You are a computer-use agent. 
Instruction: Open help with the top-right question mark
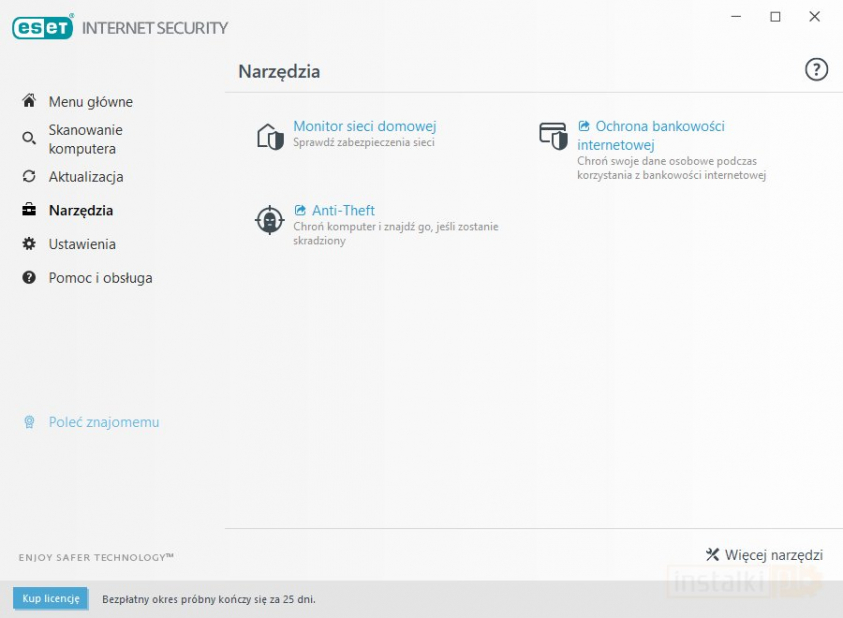(816, 69)
